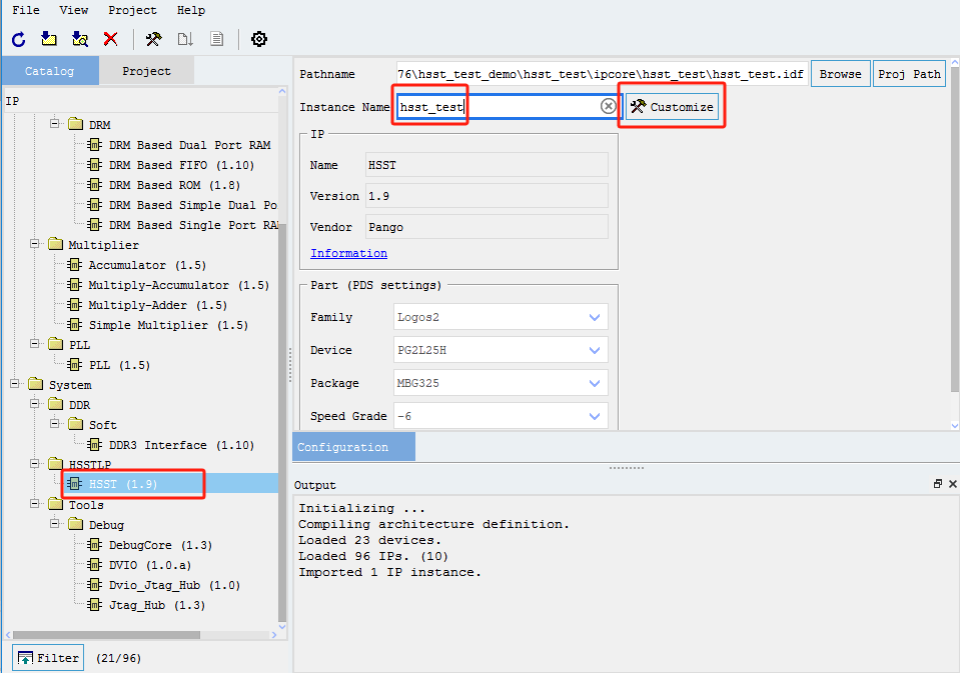Image resolution: width=960 pixels, height=673 pixels.
Task: Click the Proj Path button
Action: pos(909,74)
